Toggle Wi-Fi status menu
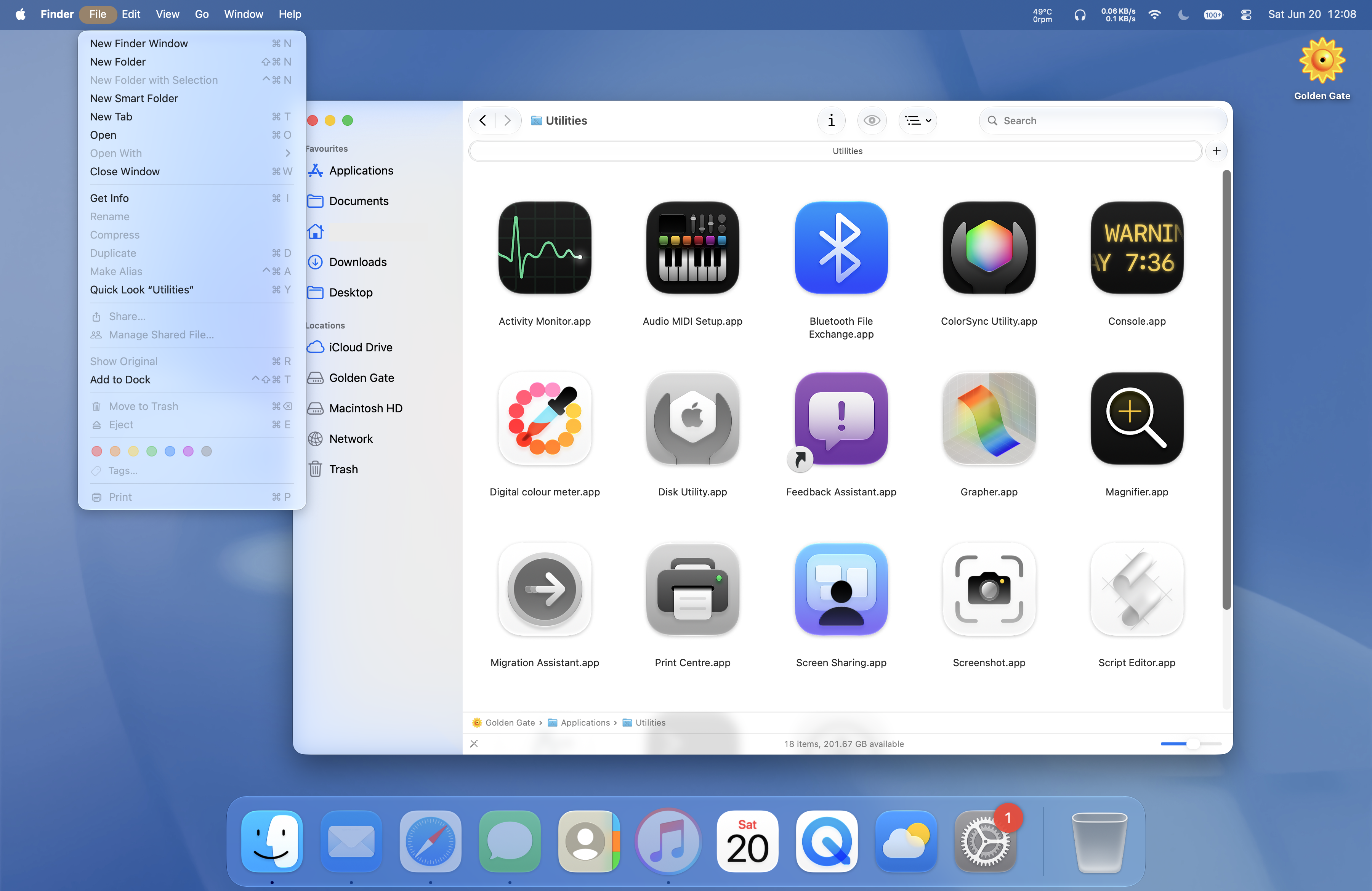This screenshot has height=891, width=1372. click(x=1154, y=14)
